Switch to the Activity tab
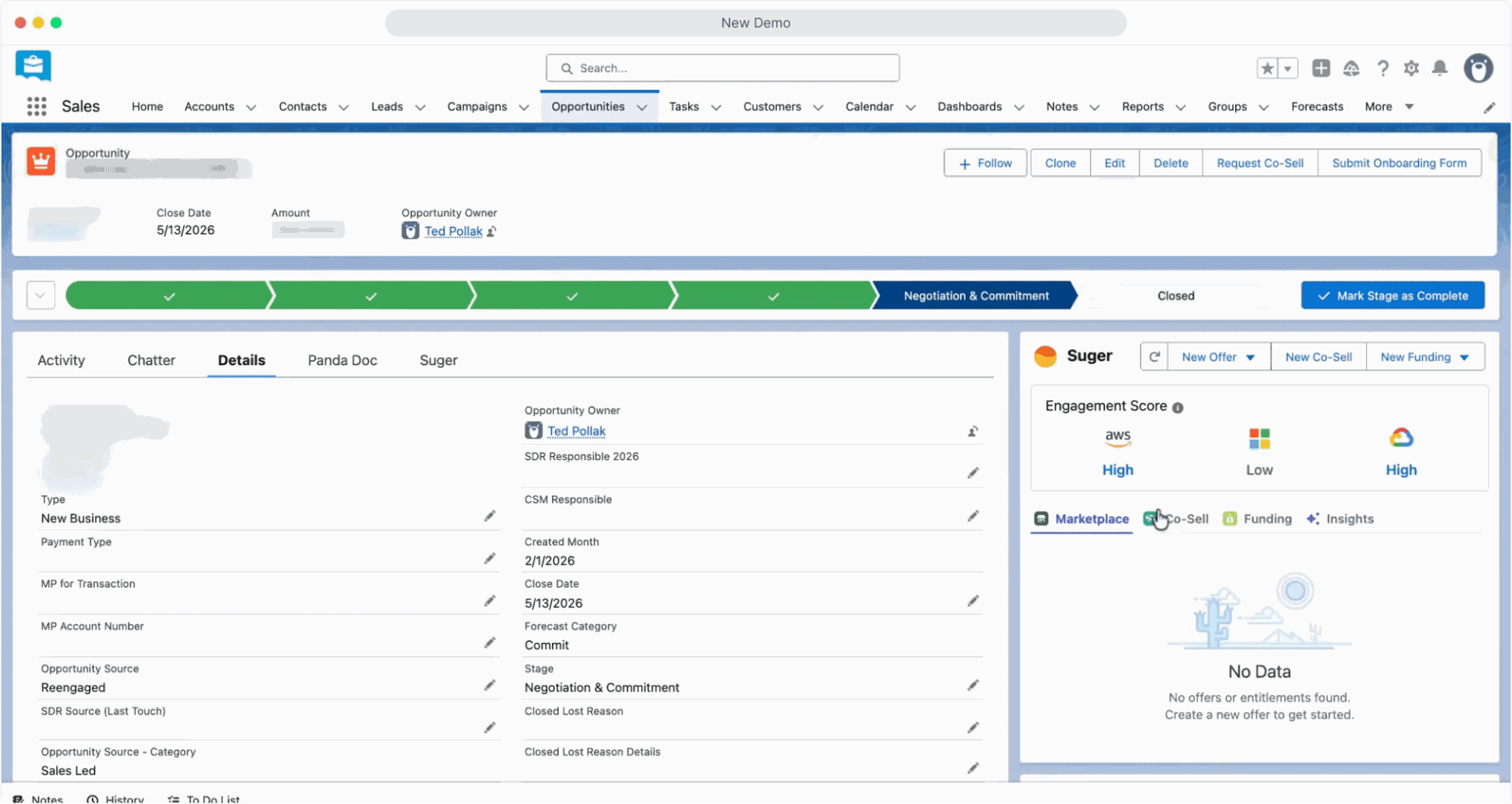The image size is (1512, 804). click(x=61, y=361)
